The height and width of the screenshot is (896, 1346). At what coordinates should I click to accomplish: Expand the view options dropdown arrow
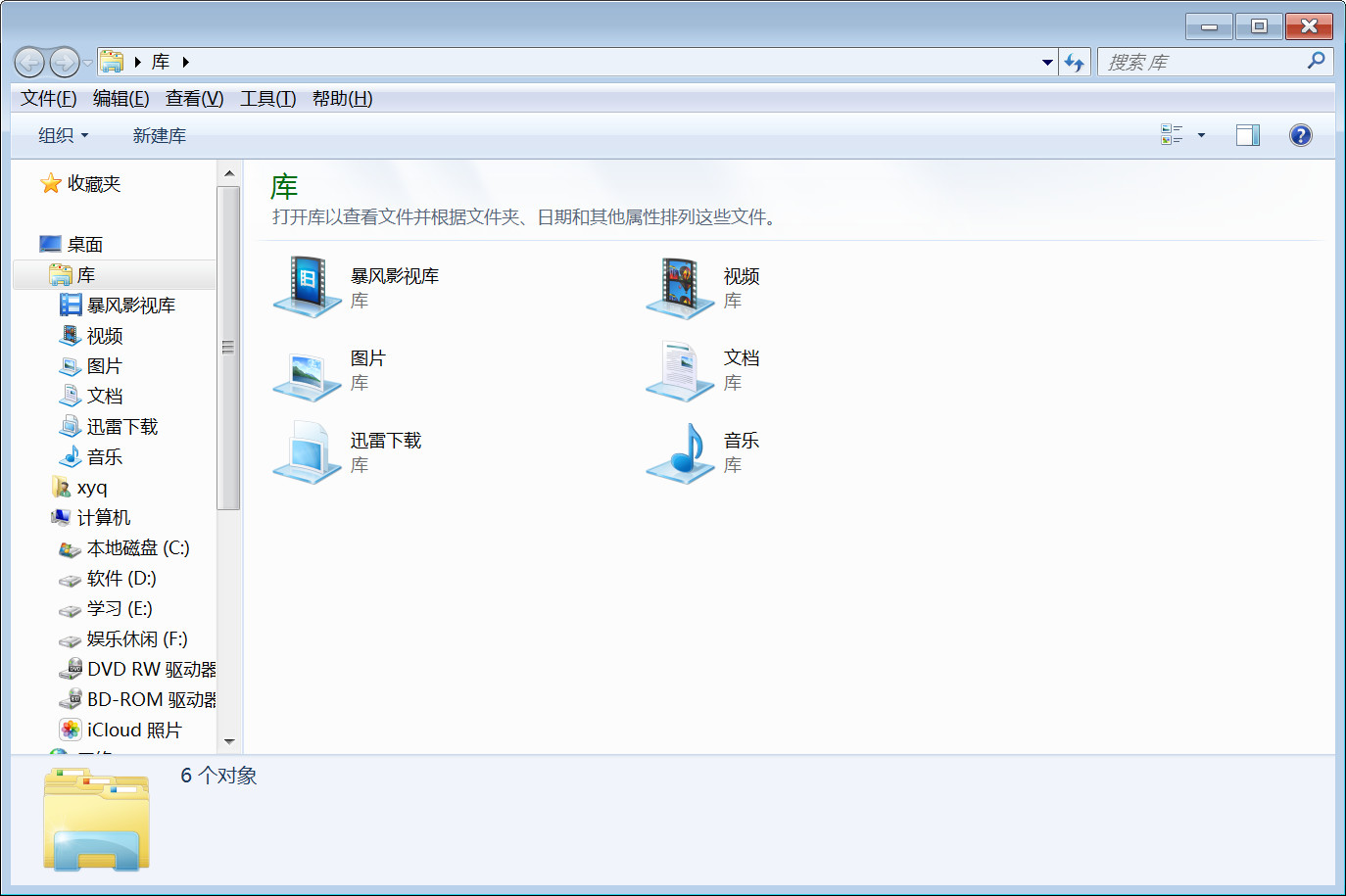click(1201, 135)
